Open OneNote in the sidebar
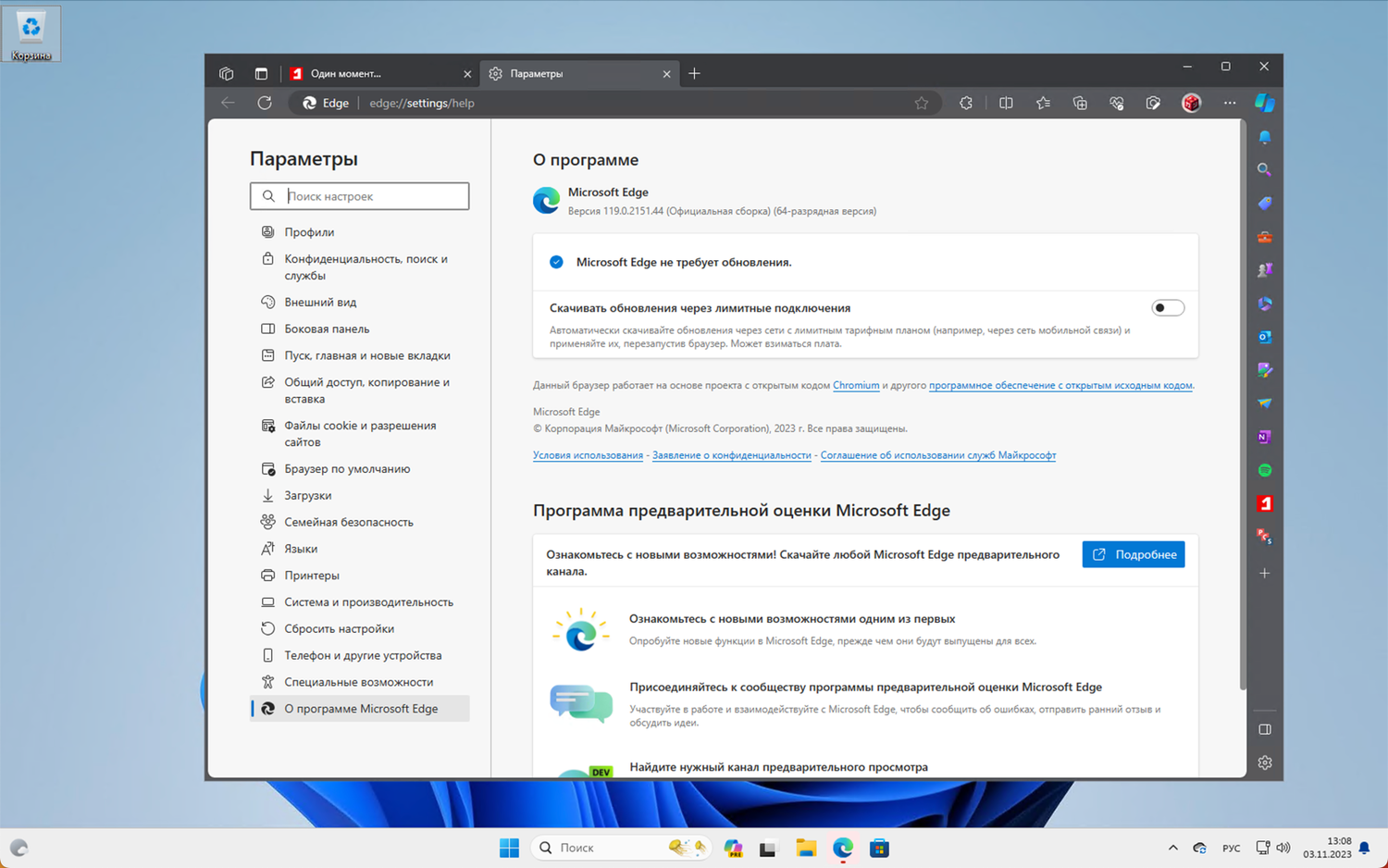This screenshot has height=868, width=1388. (1265, 437)
